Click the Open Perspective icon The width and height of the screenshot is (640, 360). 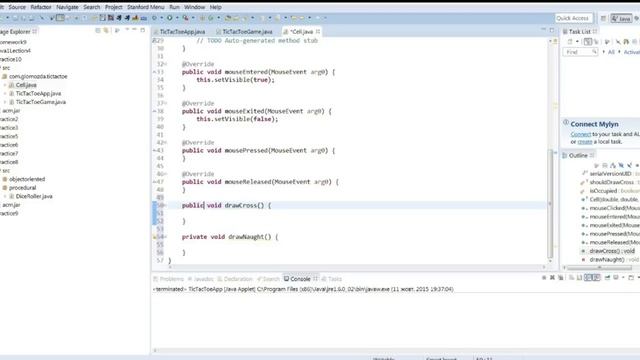click(603, 18)
